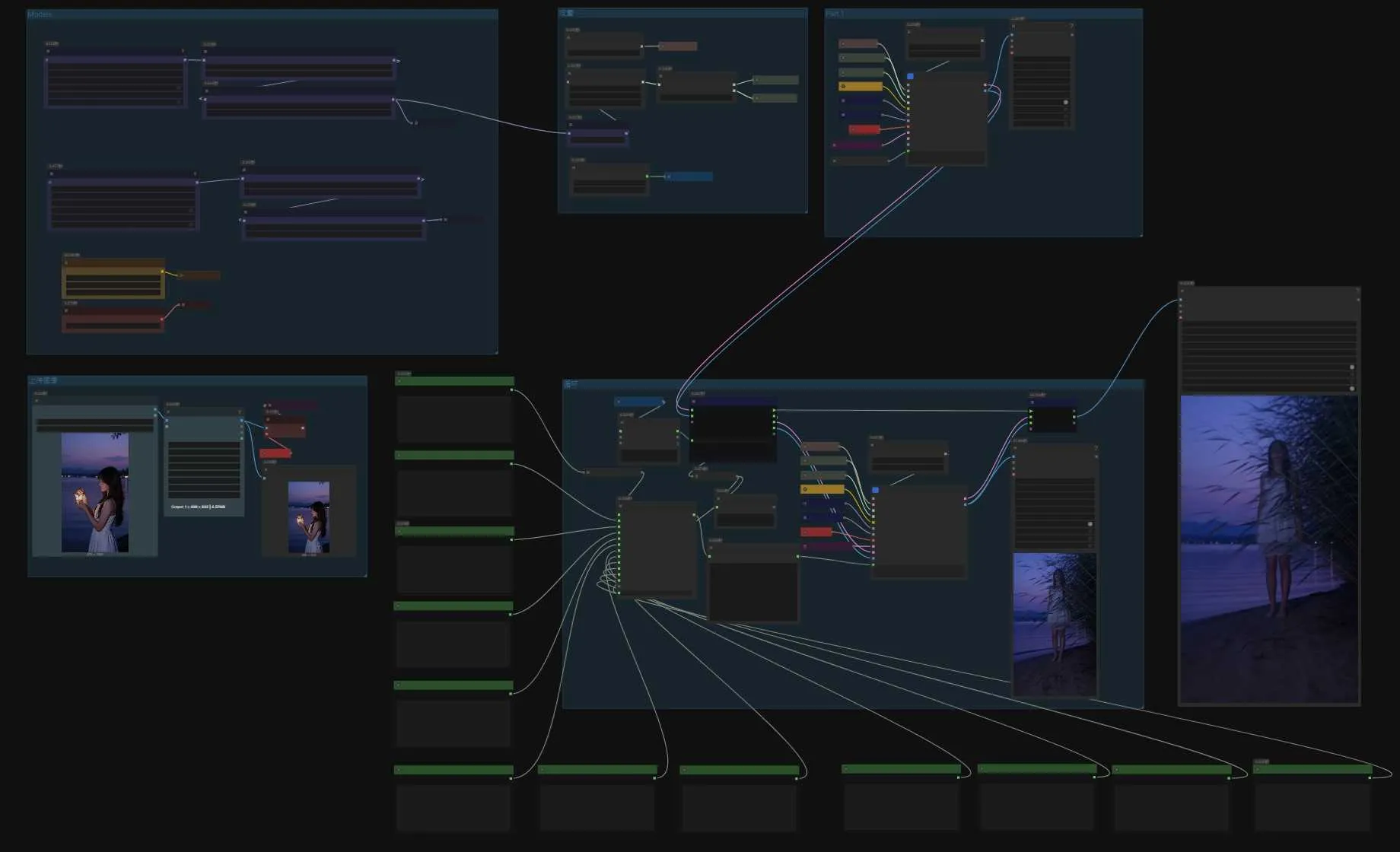This screenshot has width=1400, height=852.
Task: Collapse the top-left purple node in Models group
Action: [x=48, y=51]
